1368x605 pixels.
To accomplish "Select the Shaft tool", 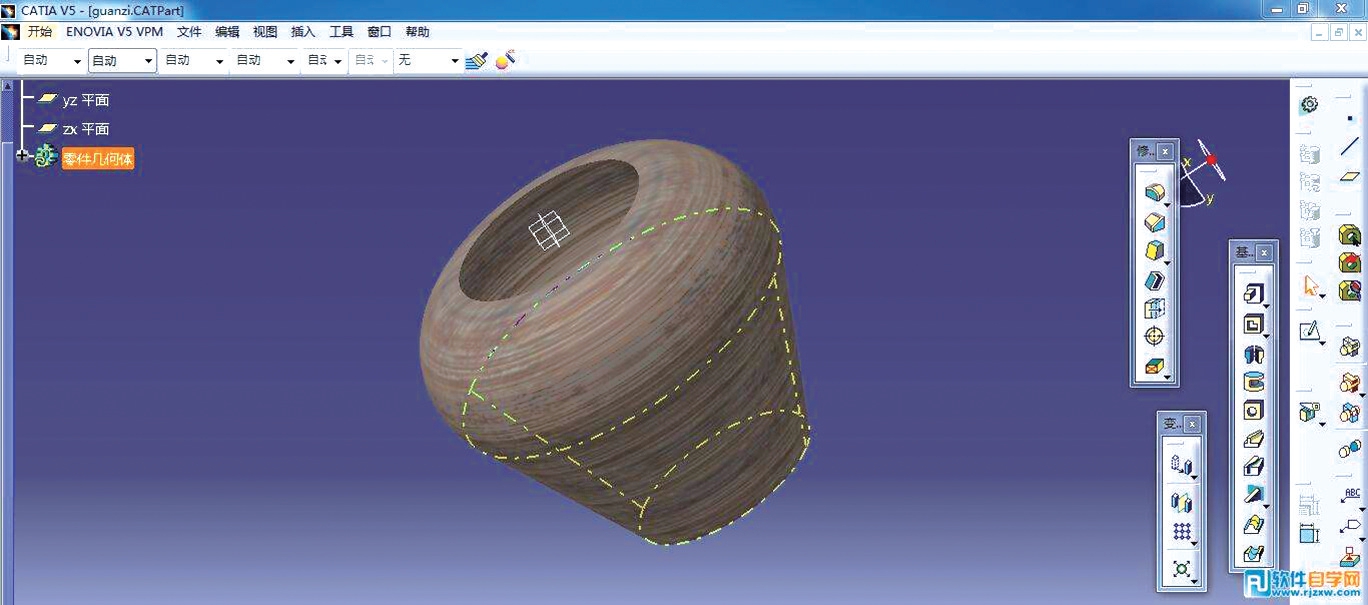I will (x=1253, y=353).
